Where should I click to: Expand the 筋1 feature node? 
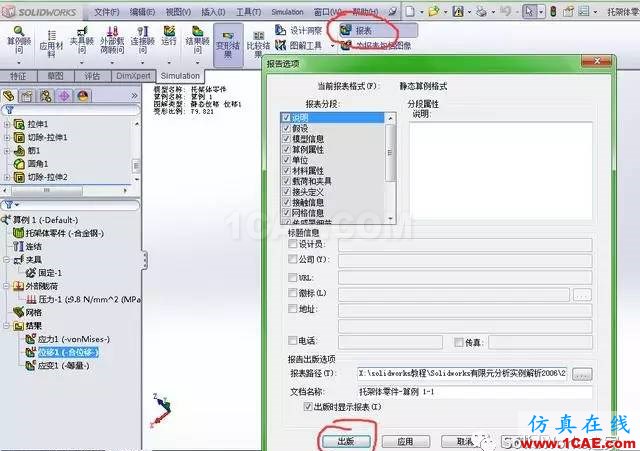tap(7, 151)
